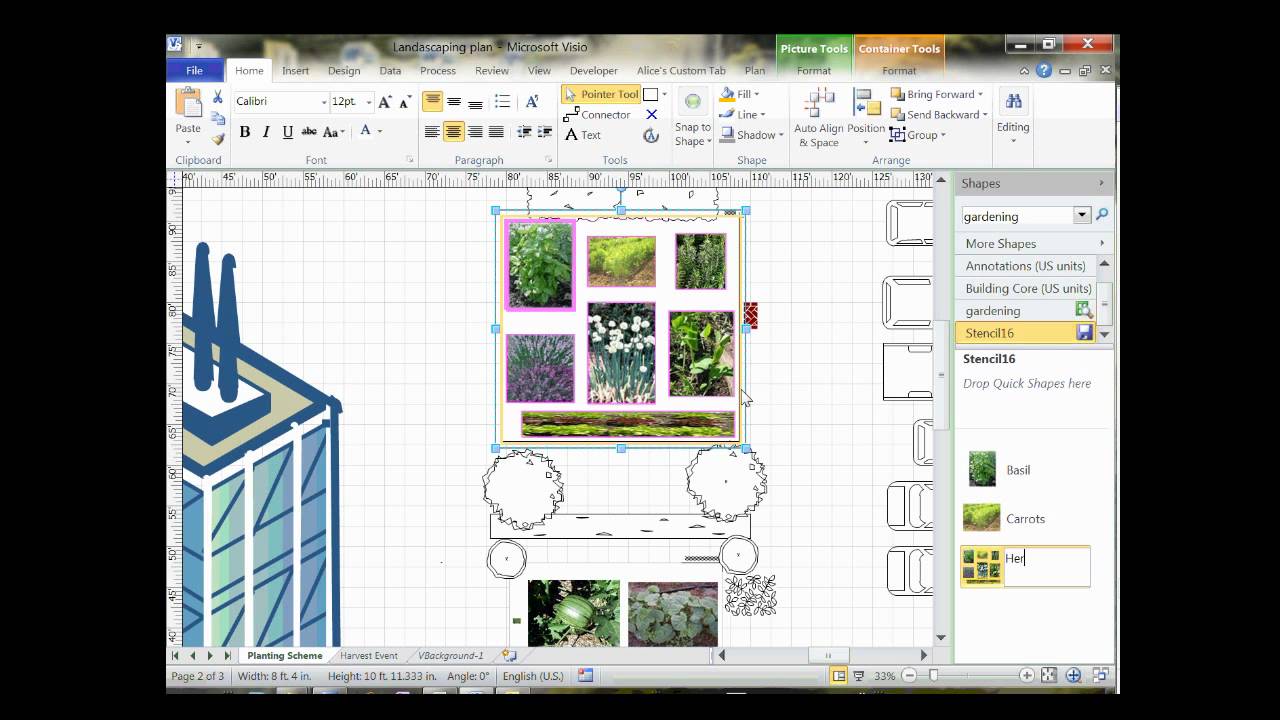Viewport: 1280px width, 720px height.
Task: Click save icon on Stencil16 title
Action: tap(1084, 333)
